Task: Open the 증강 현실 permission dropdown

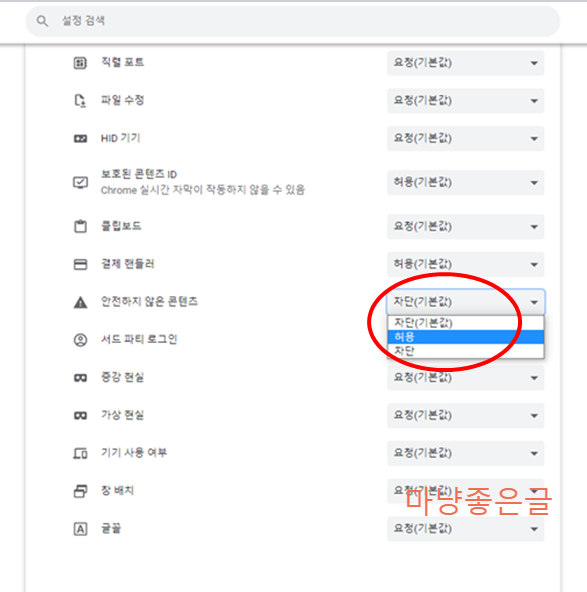Action: (x=465, y=378)
